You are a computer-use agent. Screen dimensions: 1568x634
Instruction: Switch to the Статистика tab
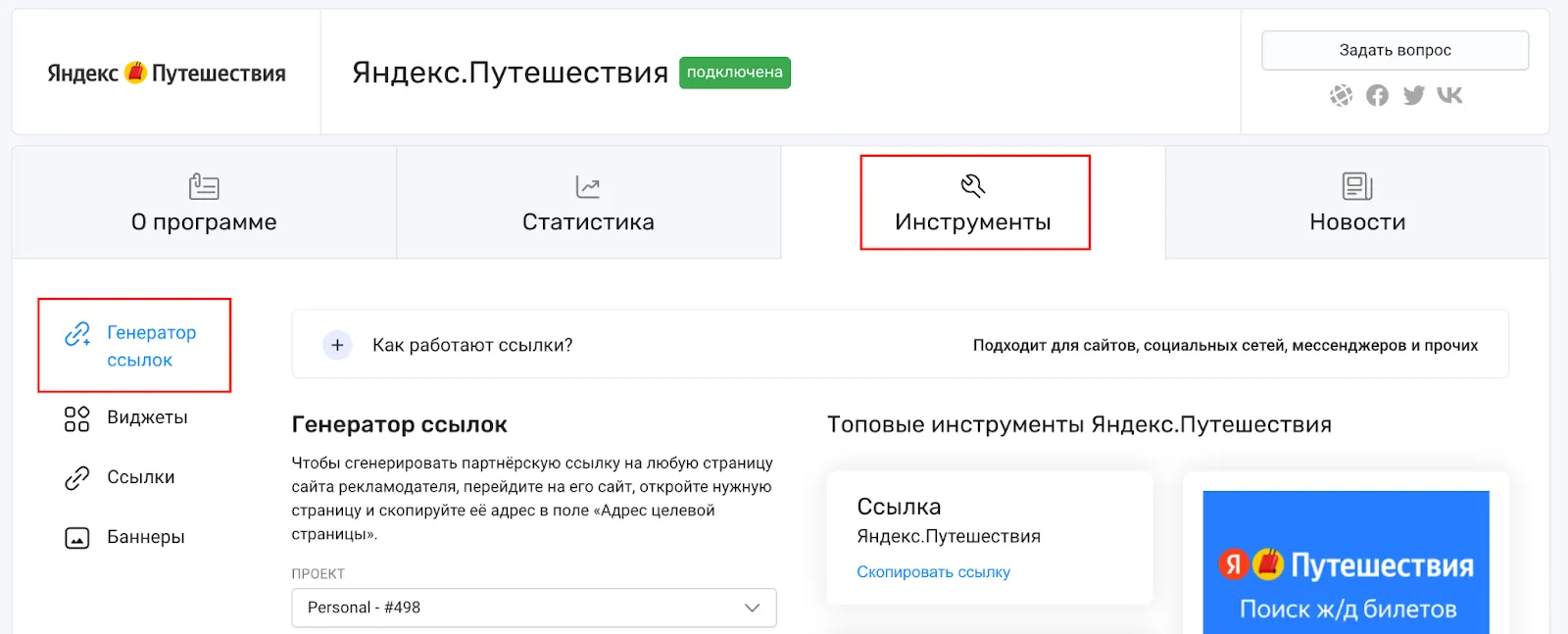coord(588,203)
